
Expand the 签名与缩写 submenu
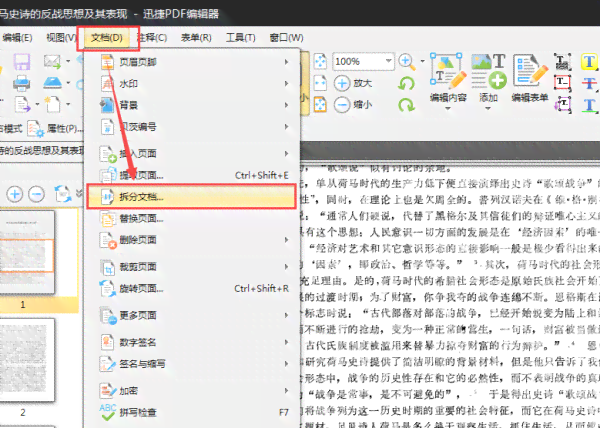(x=191, y=363)
